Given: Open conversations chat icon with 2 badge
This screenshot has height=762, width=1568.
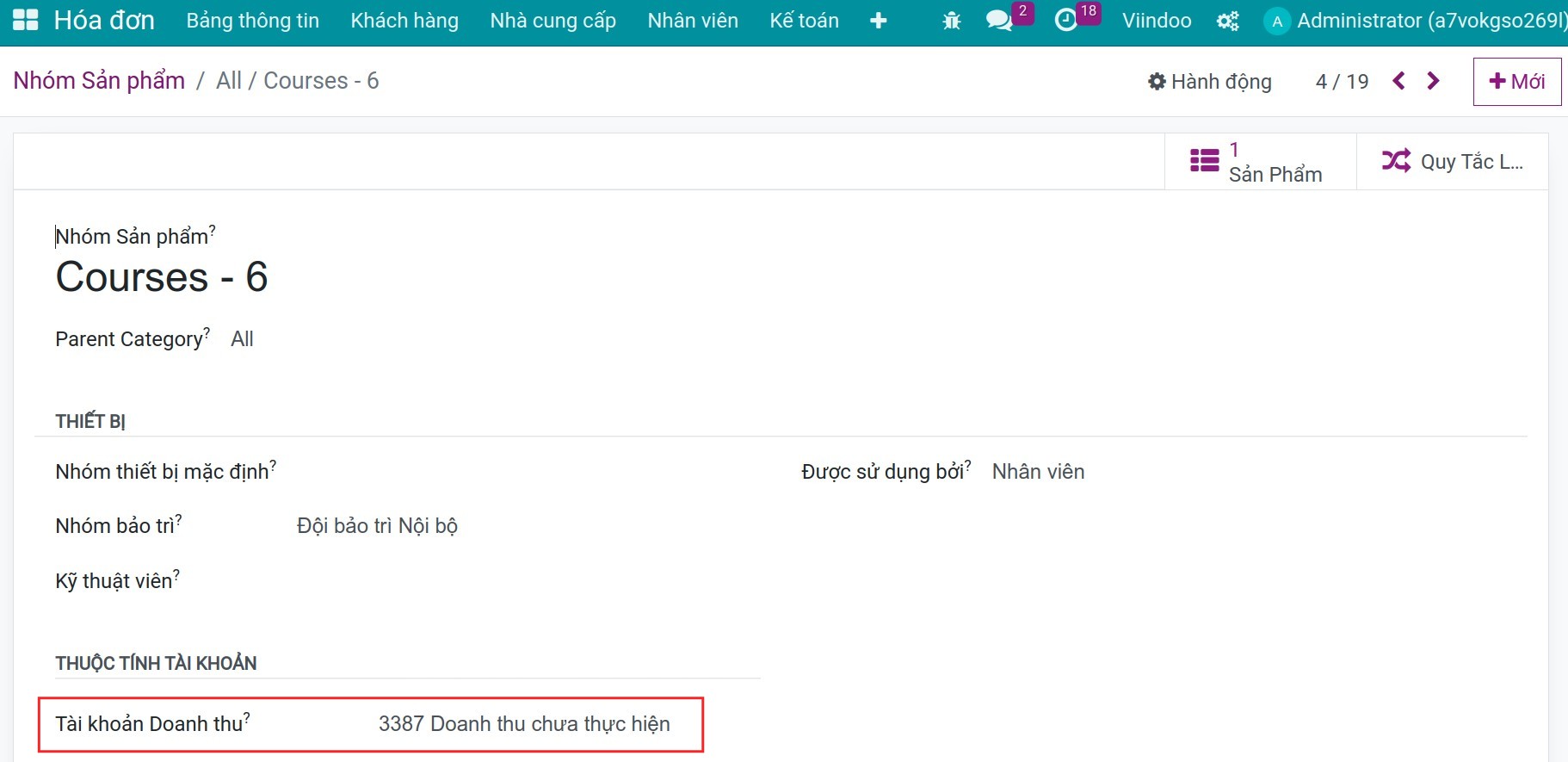Looking at the screenshot, I should point(999,21).
